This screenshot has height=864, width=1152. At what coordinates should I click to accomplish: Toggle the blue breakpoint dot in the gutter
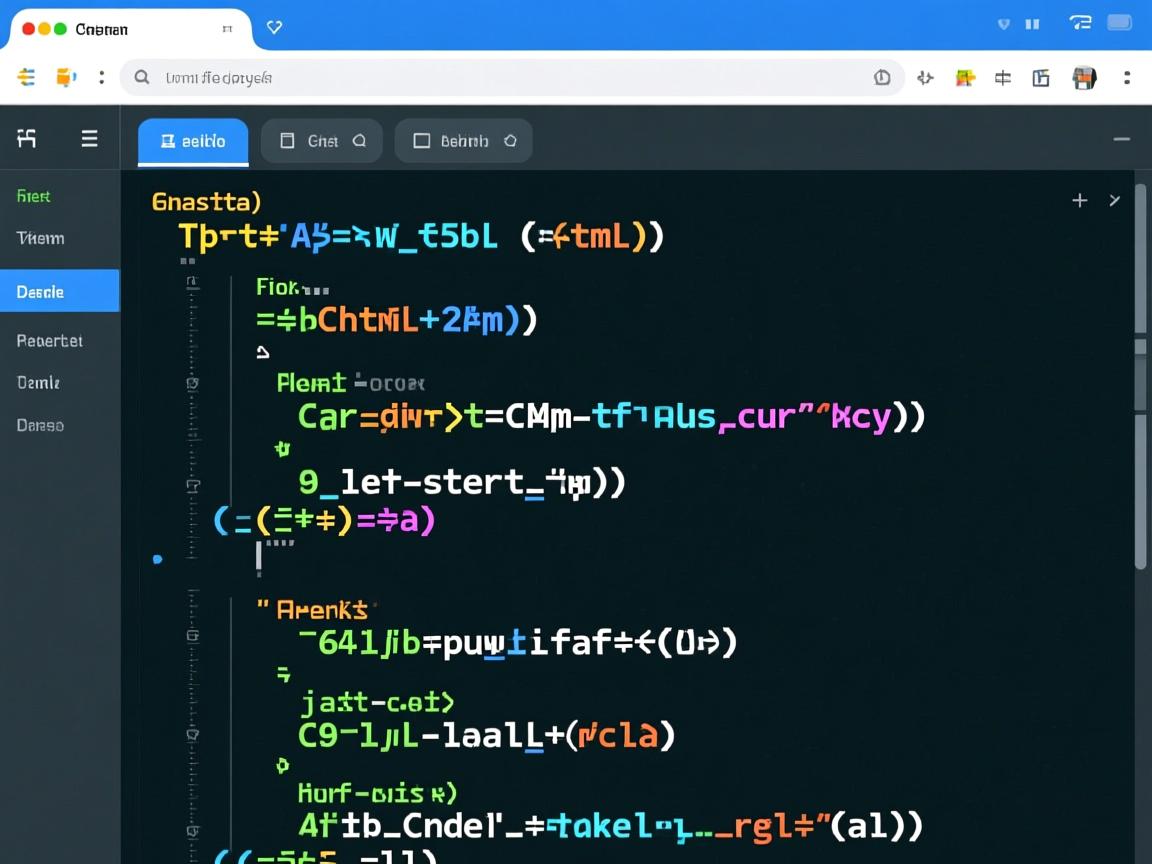[157, 559]
